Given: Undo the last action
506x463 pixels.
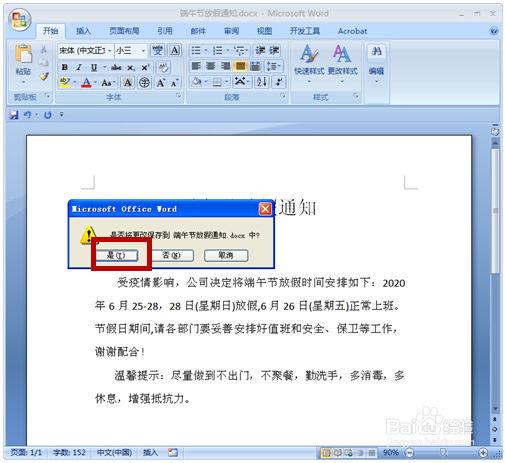Looking at the screenshot, I should click(x=27, y=115).
